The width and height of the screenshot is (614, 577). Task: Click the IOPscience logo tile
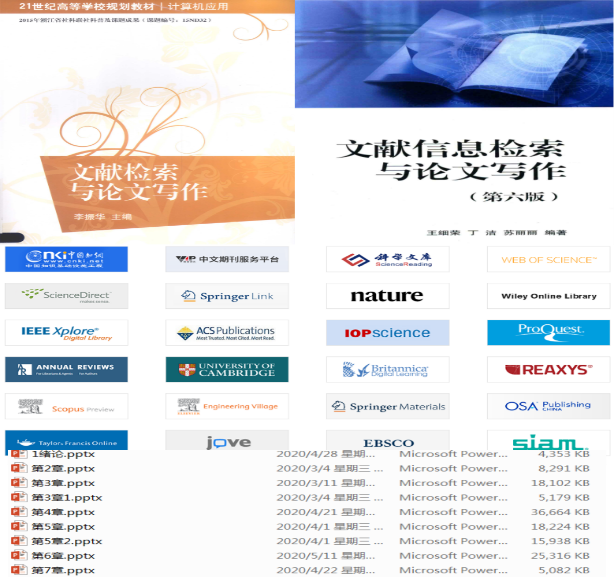[x=387, y=333]
